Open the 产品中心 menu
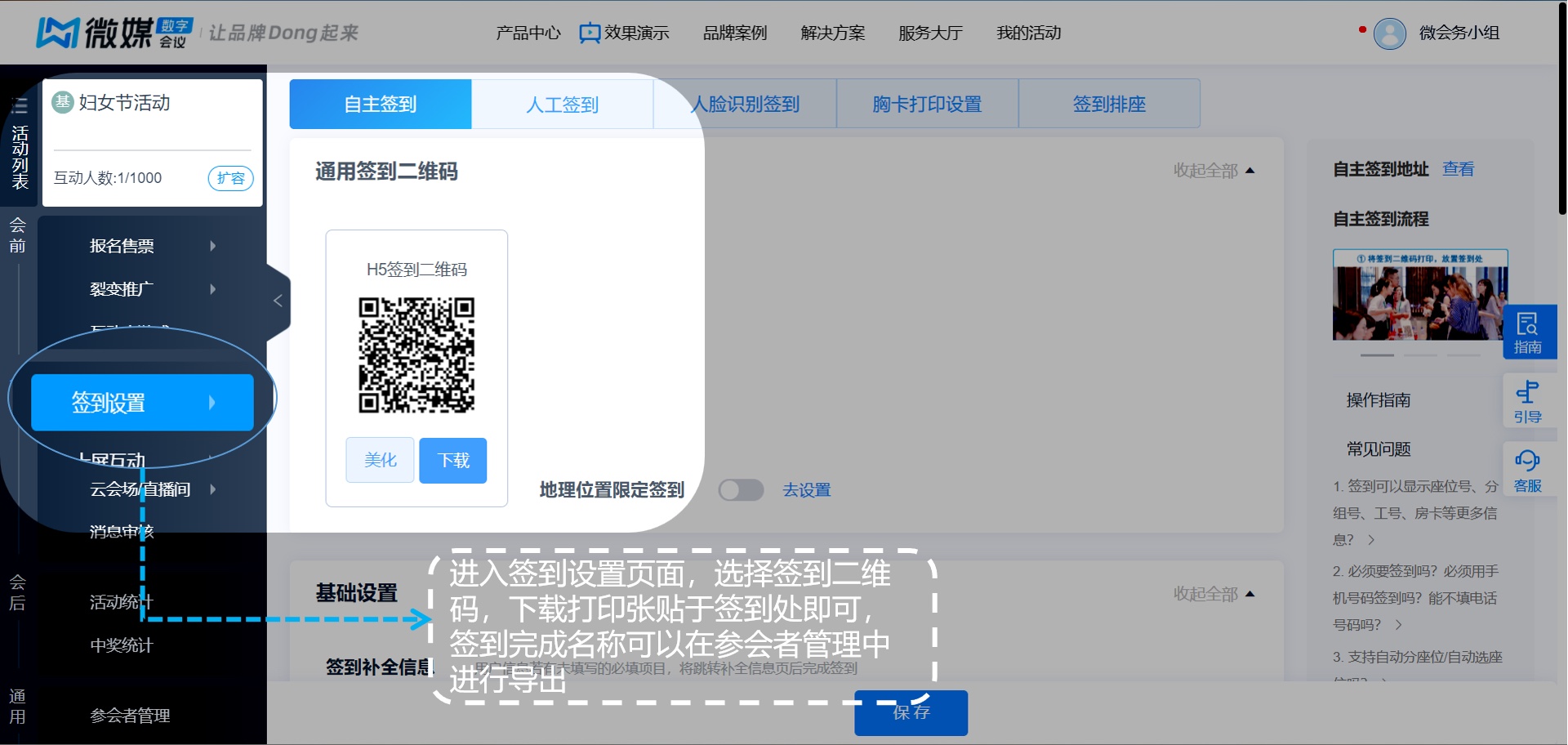 pos(528,33)
